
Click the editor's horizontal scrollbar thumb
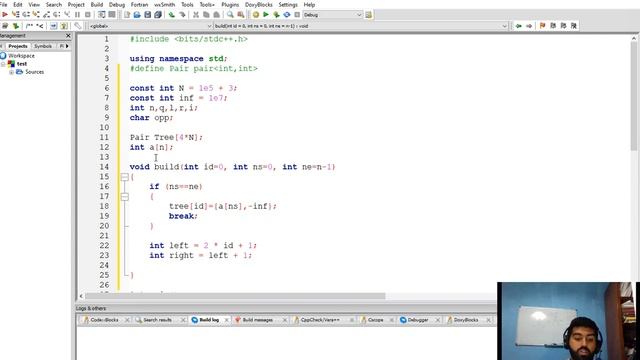click(x=235, y=296)
